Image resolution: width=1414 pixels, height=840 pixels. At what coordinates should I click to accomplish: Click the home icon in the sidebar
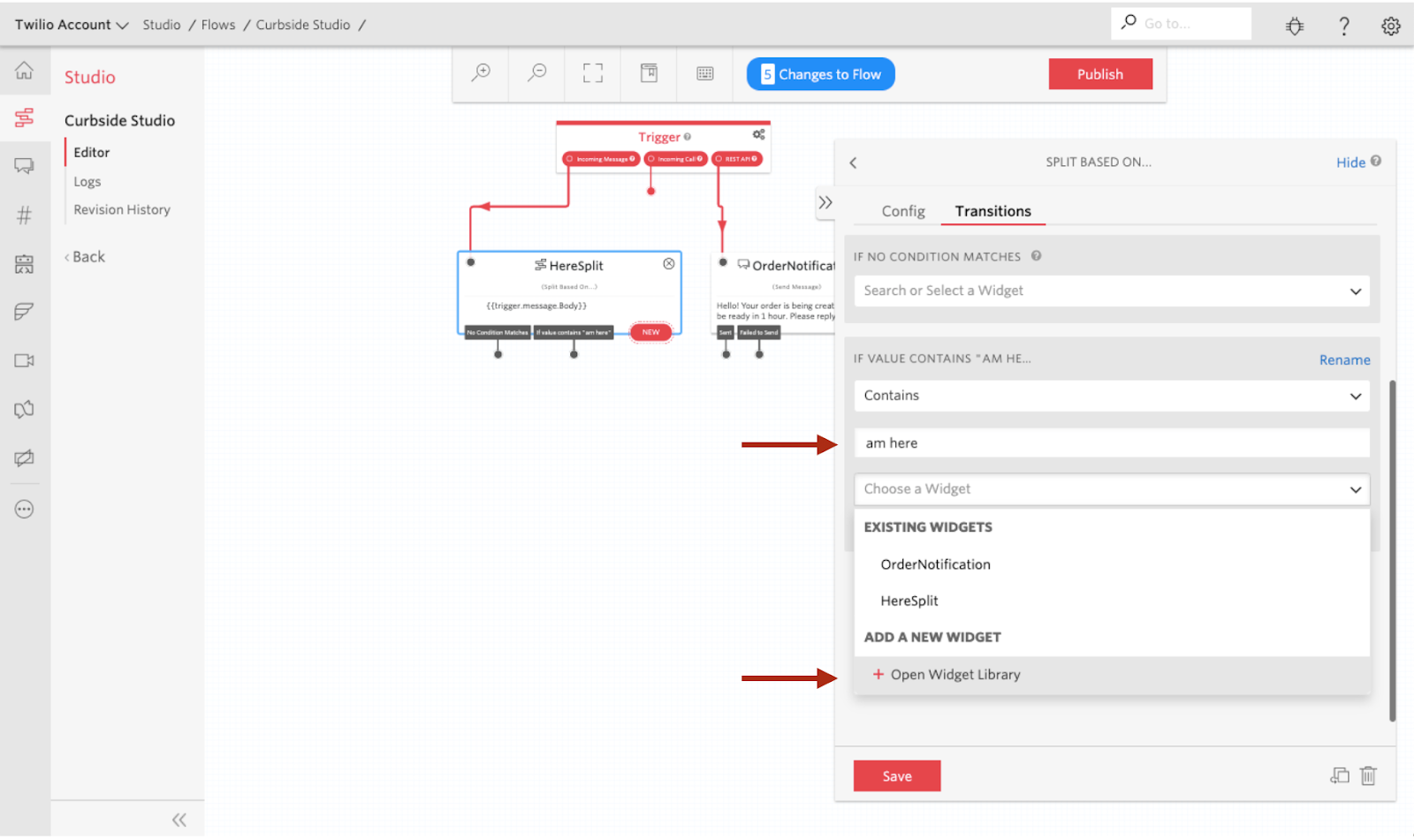click(24, 70)
